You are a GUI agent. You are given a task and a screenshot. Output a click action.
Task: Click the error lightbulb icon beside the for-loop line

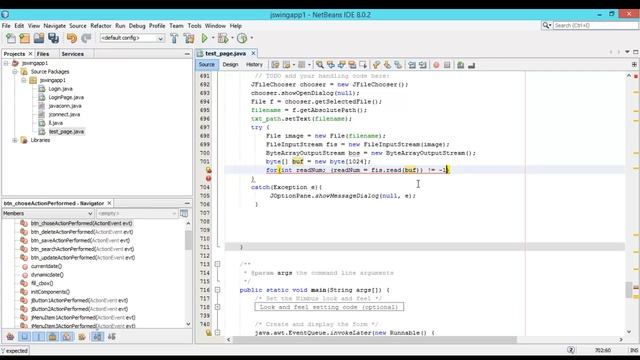[209, 170]
